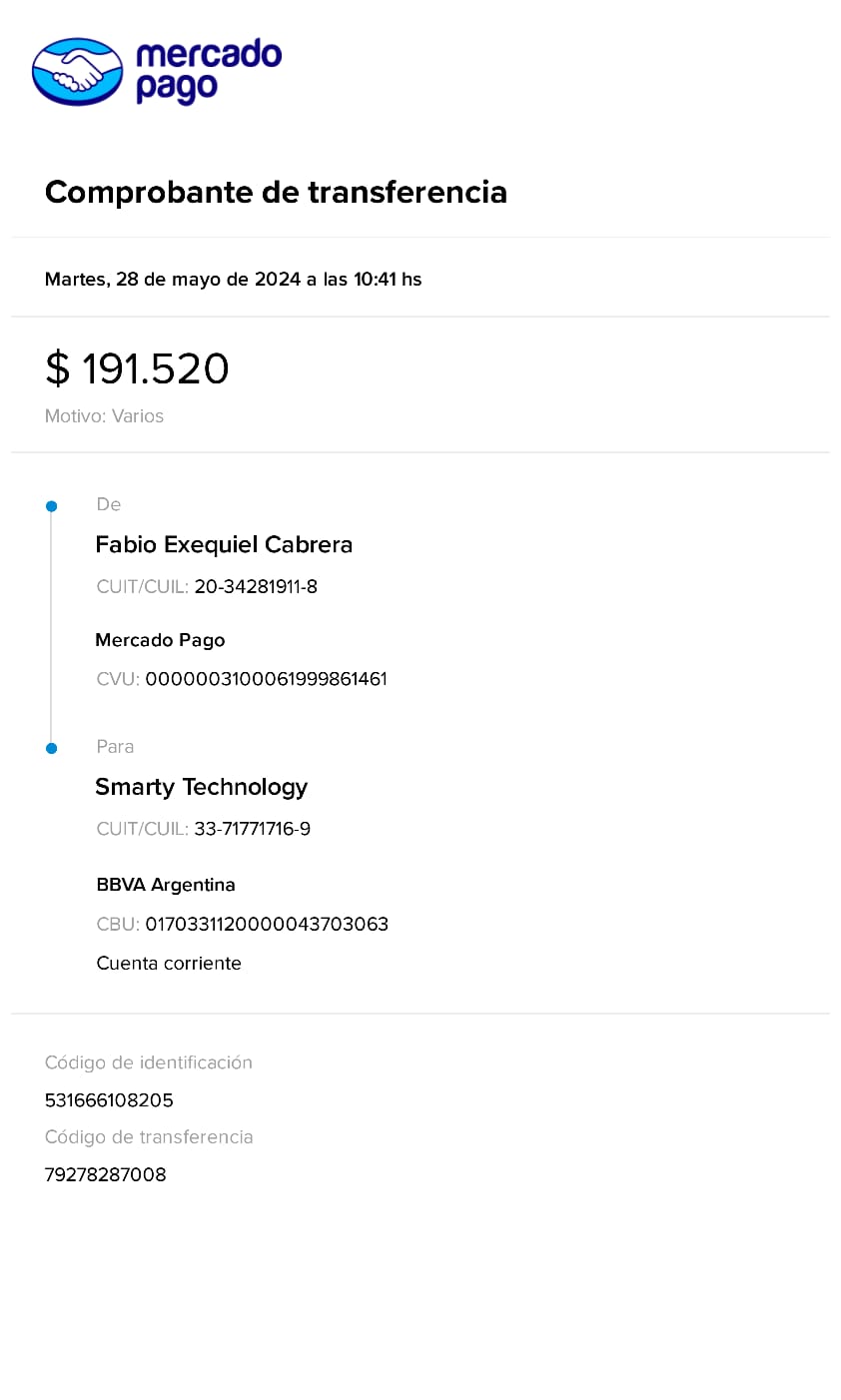
Task: Click the Mercado Pago handshake logo
Action: [77, 72]
